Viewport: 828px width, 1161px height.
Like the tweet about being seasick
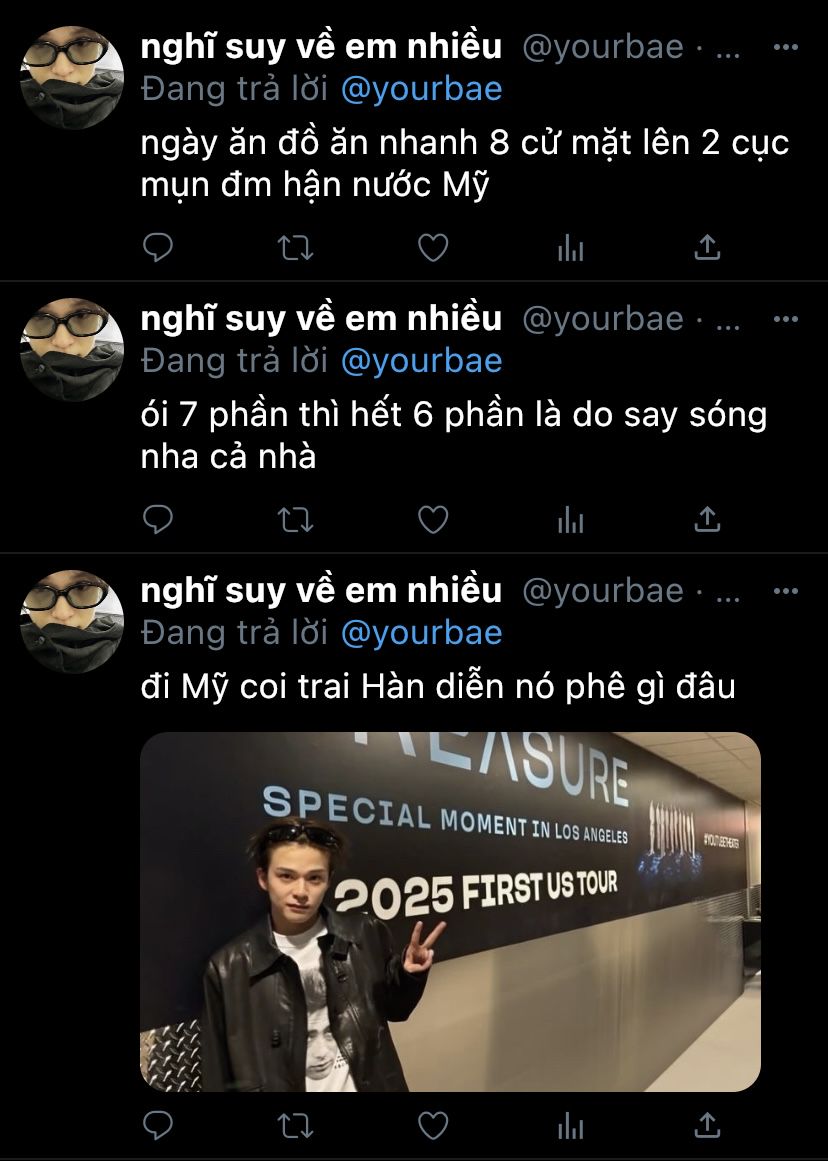pos(433,519)
